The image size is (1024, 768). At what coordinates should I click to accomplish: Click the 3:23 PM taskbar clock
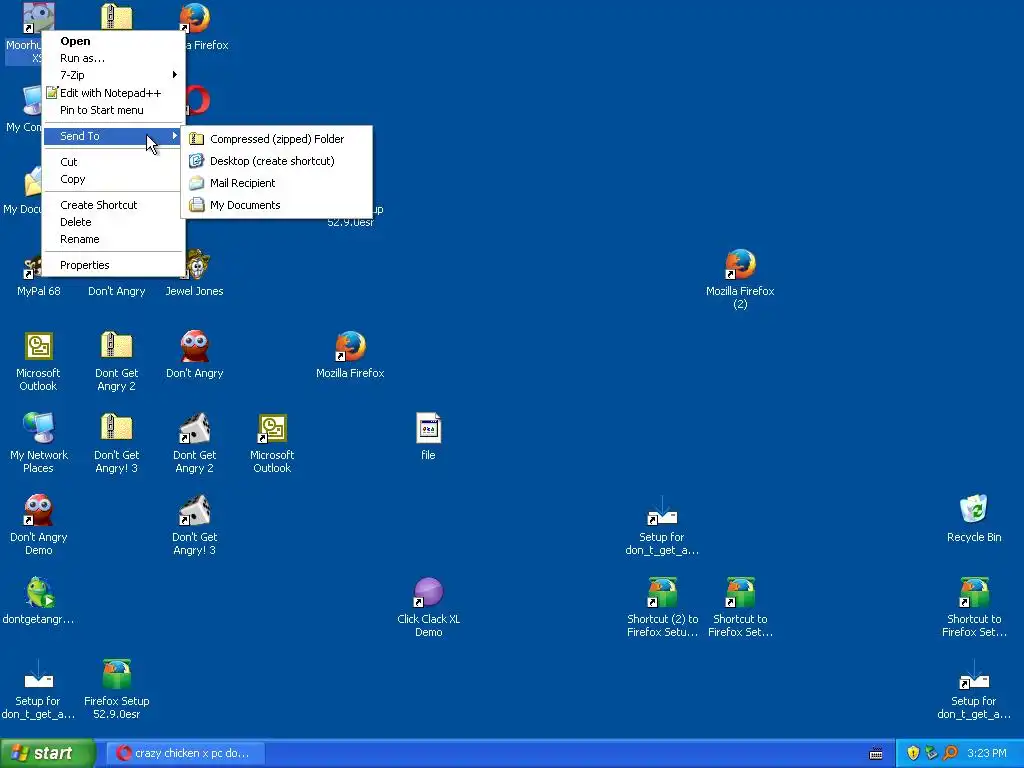coord(987,754)
